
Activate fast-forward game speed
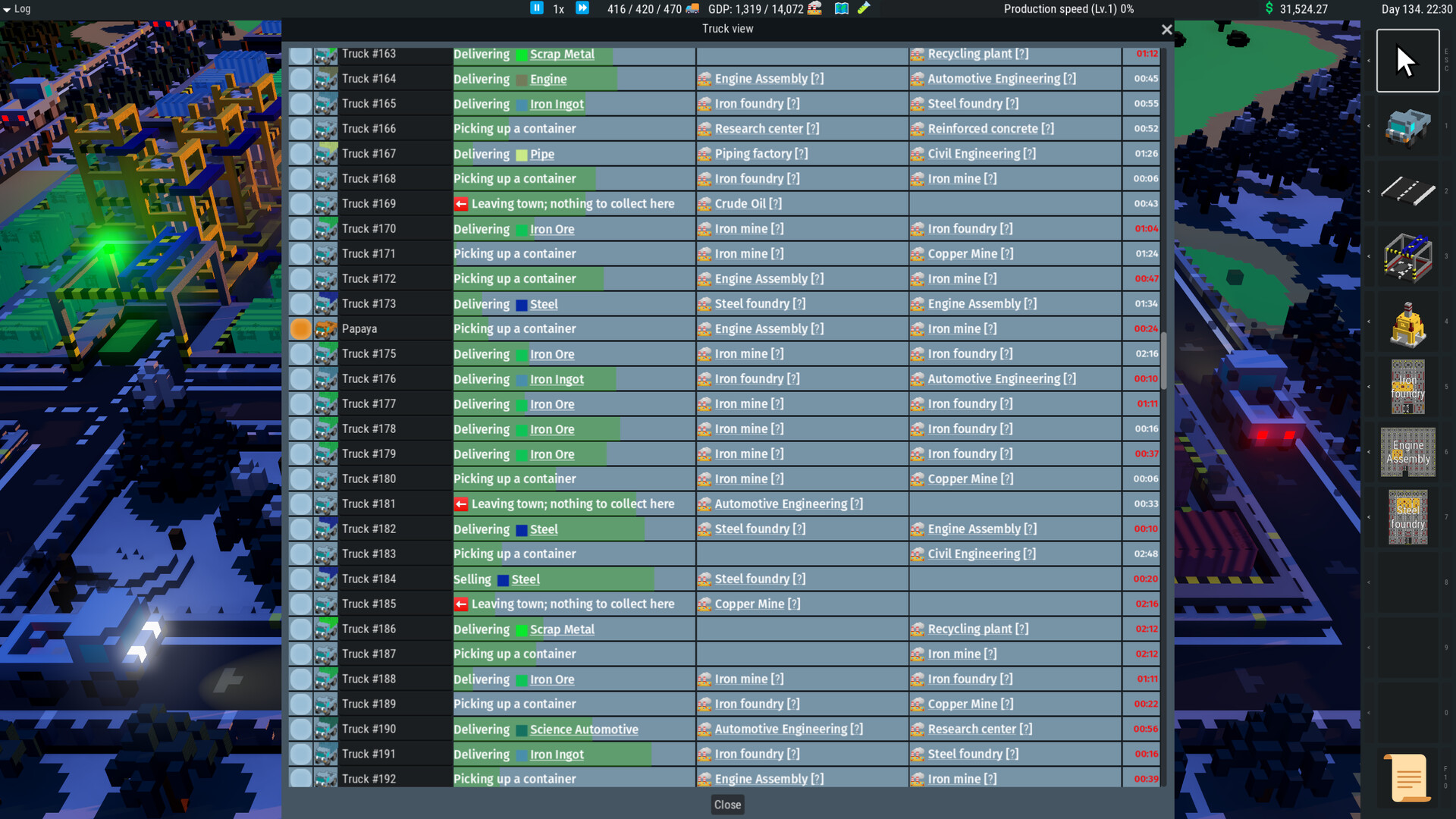582,8
